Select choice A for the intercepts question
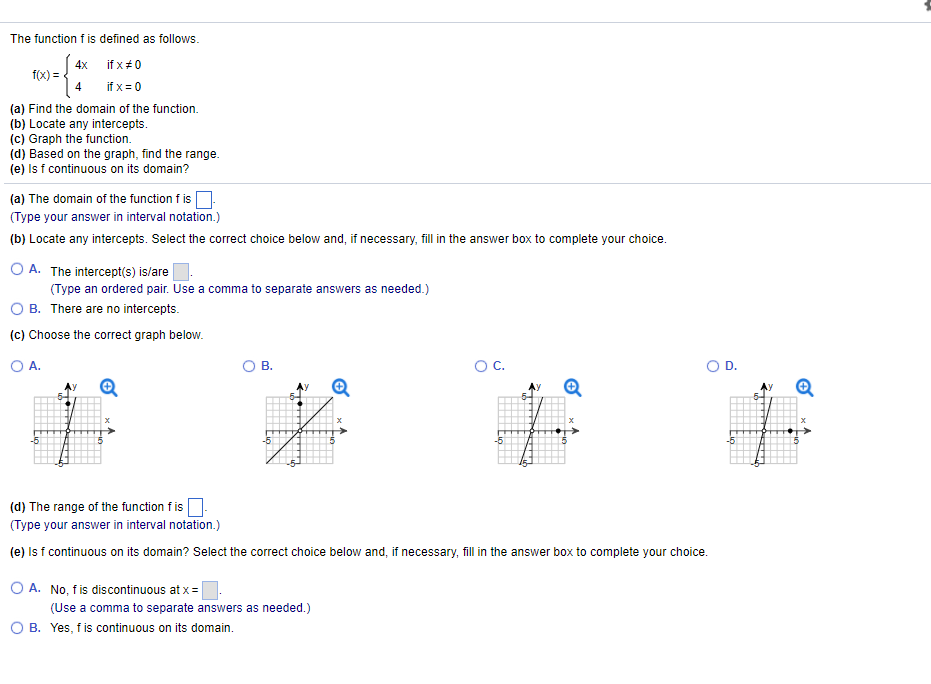The height and width of the screenshot is (684, 931). point(17,268)
